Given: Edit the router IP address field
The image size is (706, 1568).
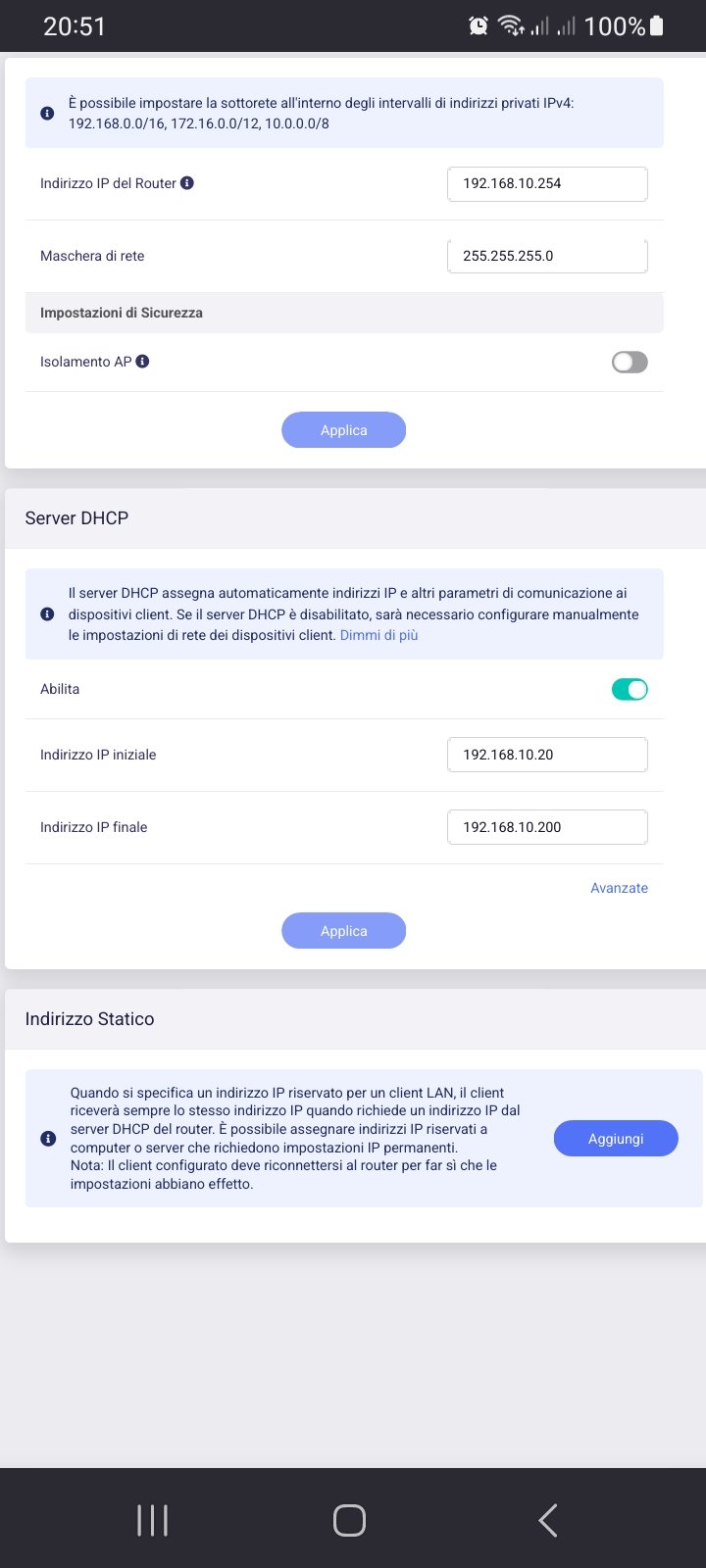Looking at the screenshot, I should (547, 184).
